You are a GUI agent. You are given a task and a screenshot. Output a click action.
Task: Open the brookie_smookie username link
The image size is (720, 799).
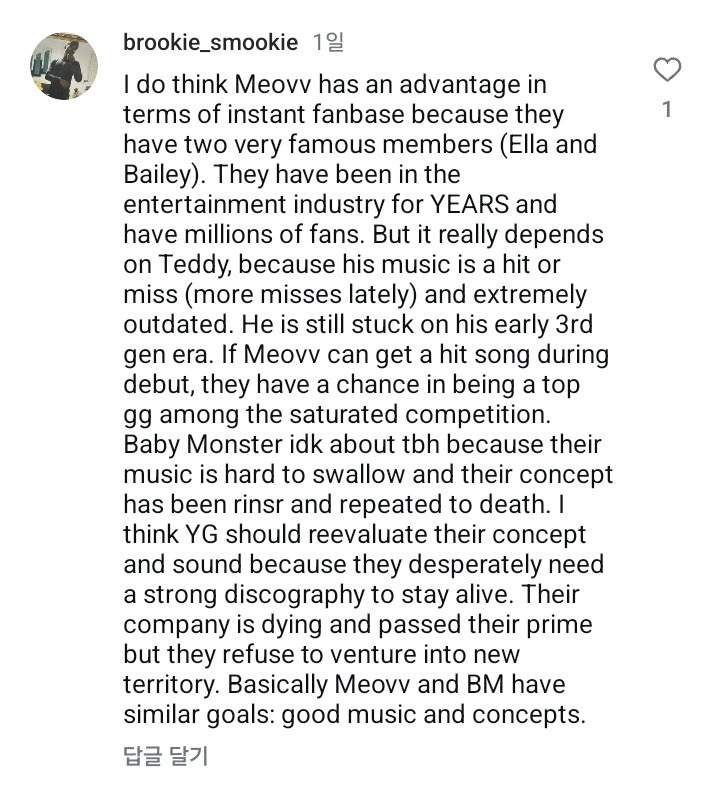(210, 42)
